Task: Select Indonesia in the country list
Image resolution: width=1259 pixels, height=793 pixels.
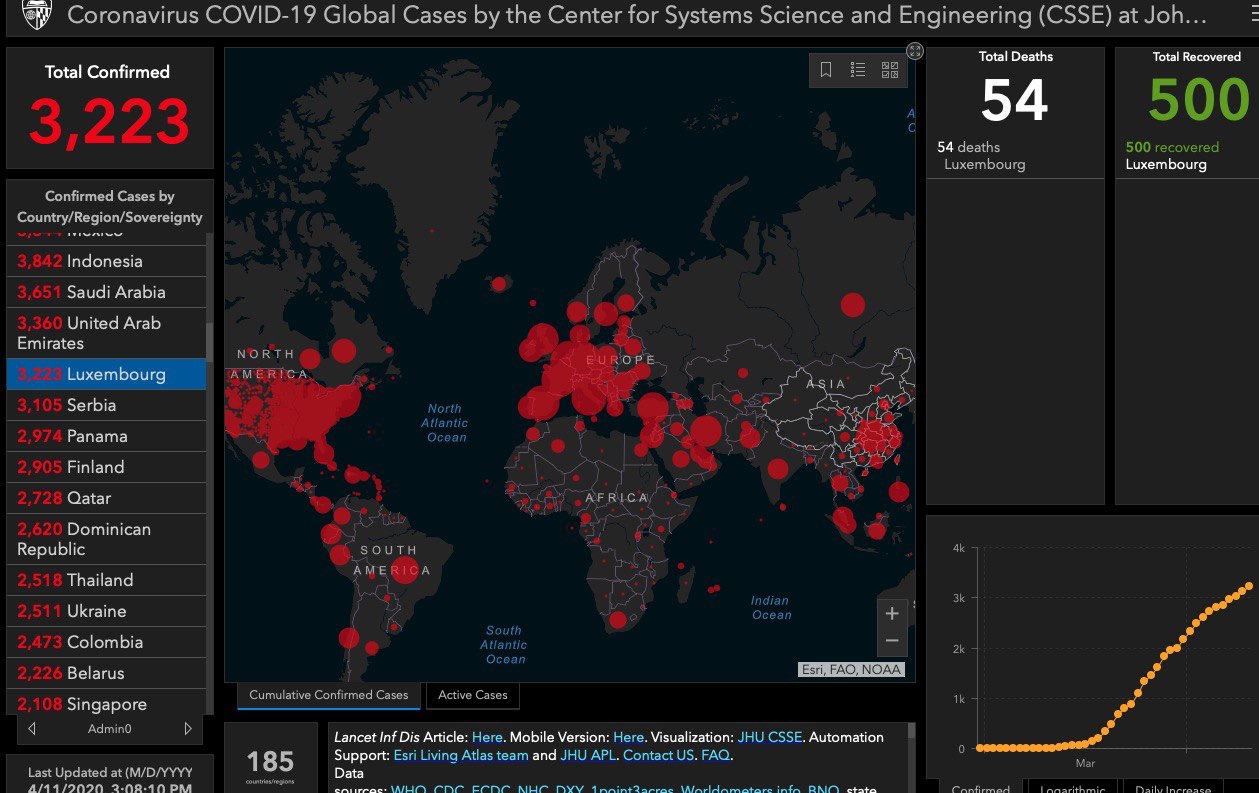Action: tap(106, 261)
